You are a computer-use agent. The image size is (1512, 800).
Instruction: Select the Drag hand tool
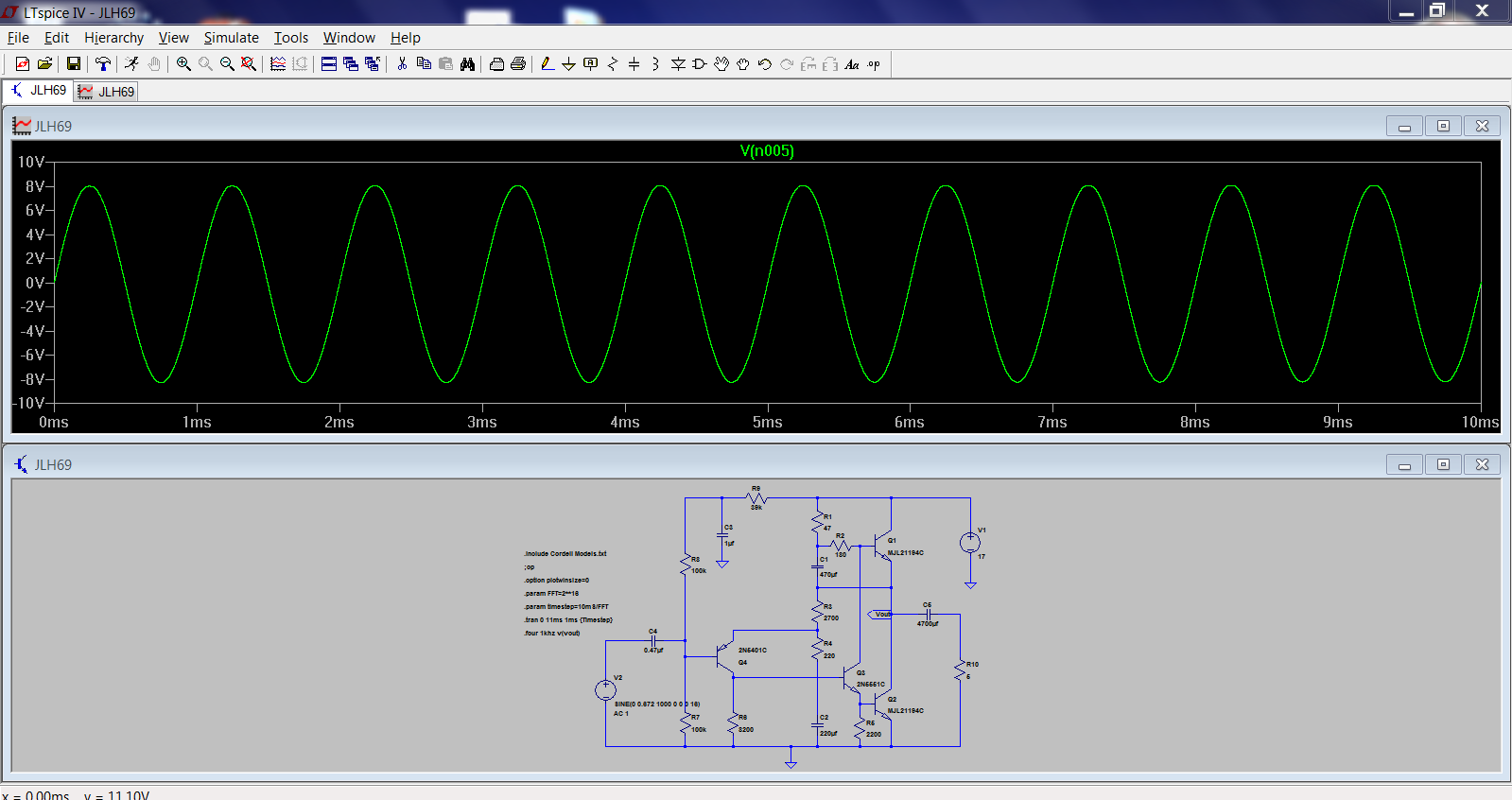[743, 64]
